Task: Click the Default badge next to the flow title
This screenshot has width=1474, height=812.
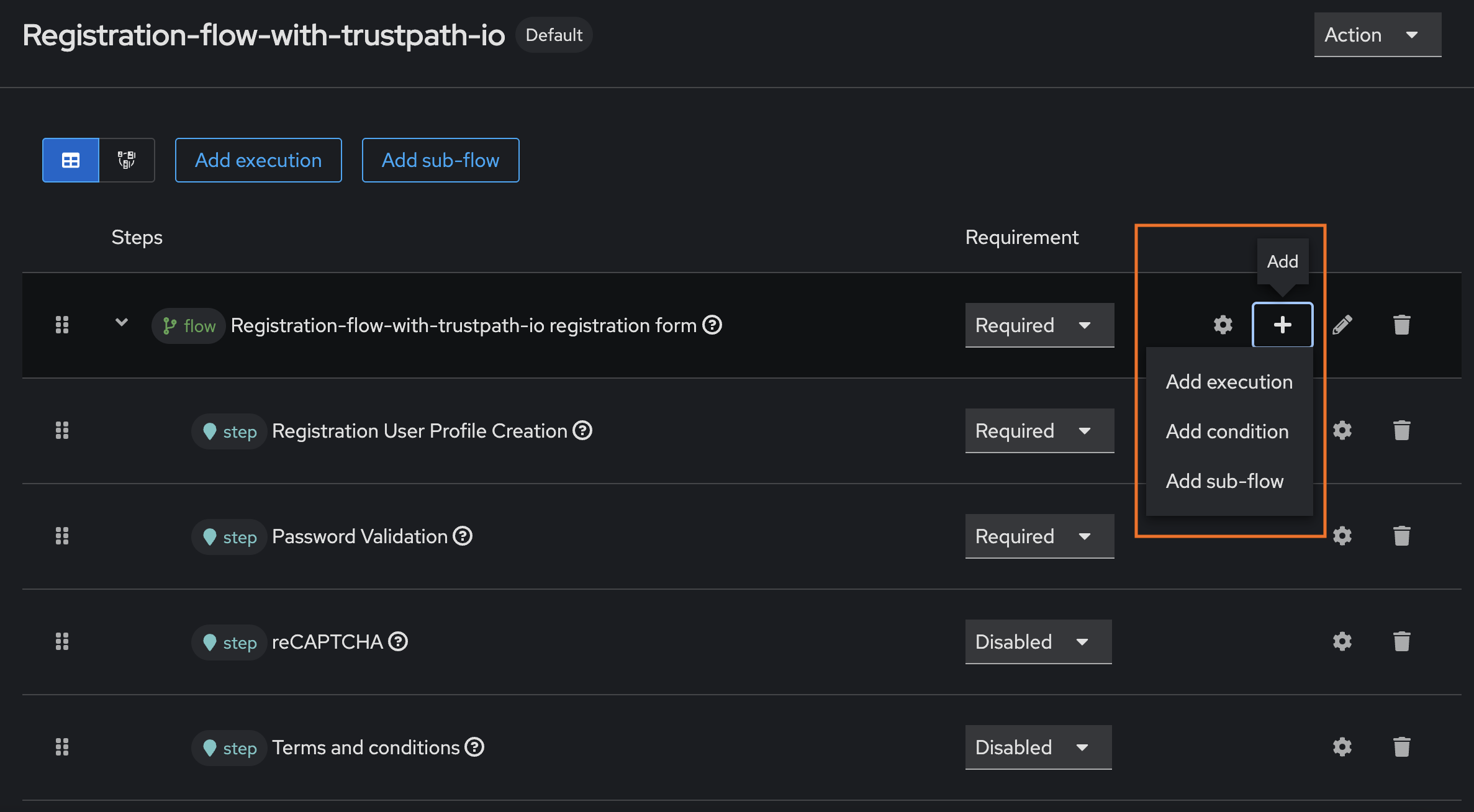Action: (553, 35)
